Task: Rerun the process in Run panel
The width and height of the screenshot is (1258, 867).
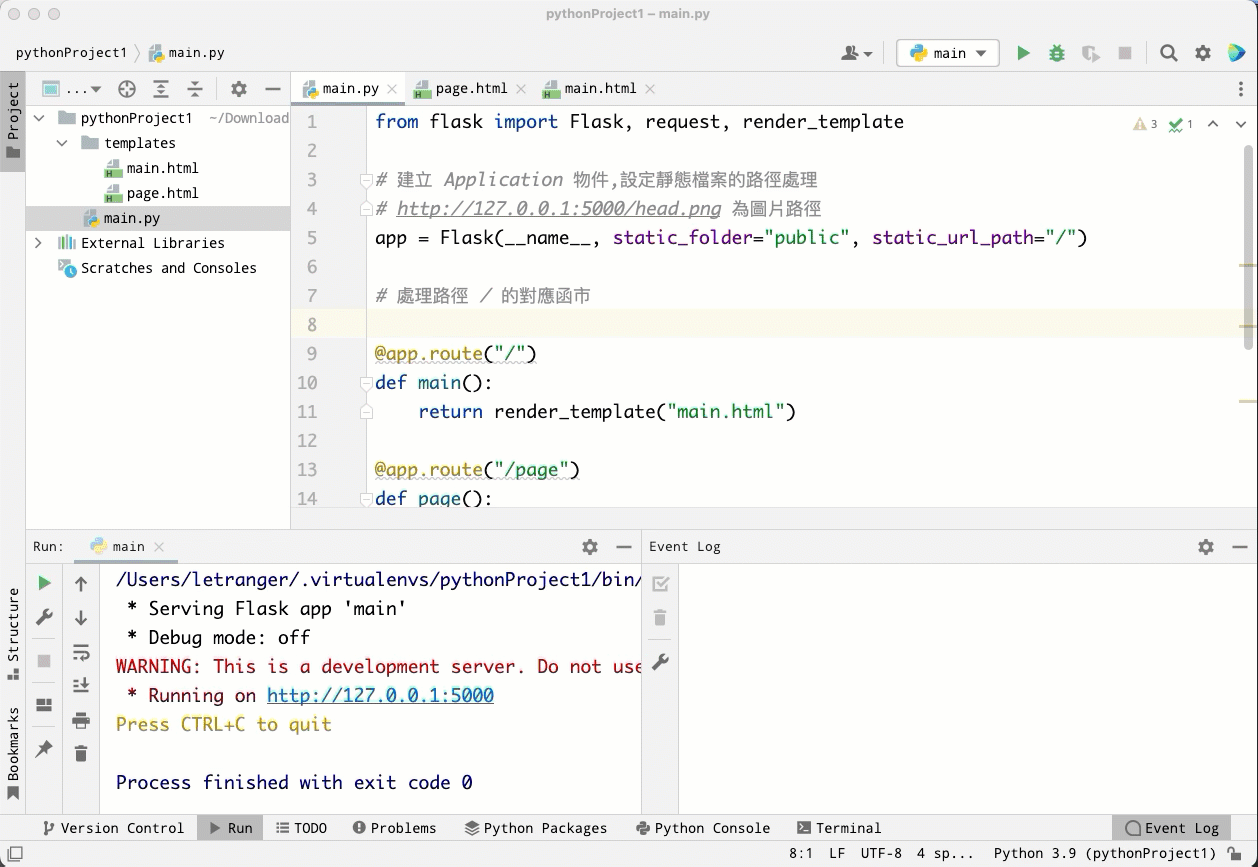Action: pyautogui.click(x=44, y=583)
